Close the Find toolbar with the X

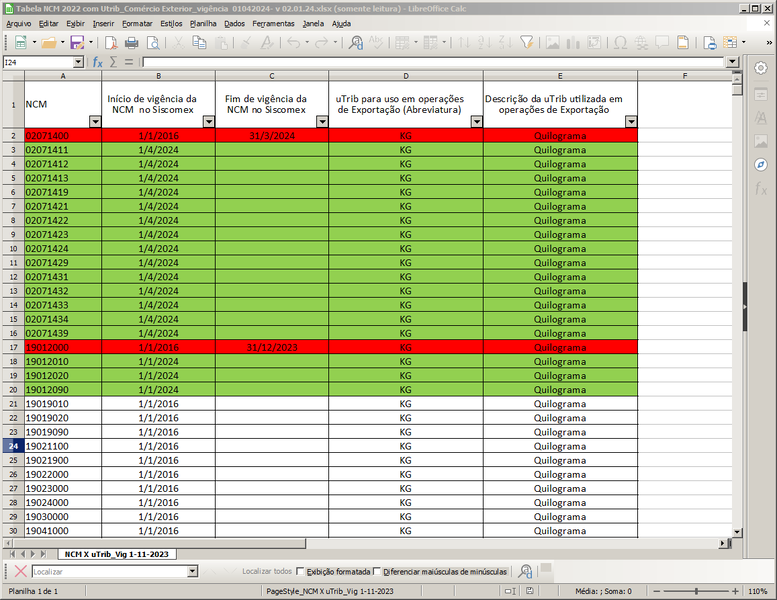(x=20, y=571)
